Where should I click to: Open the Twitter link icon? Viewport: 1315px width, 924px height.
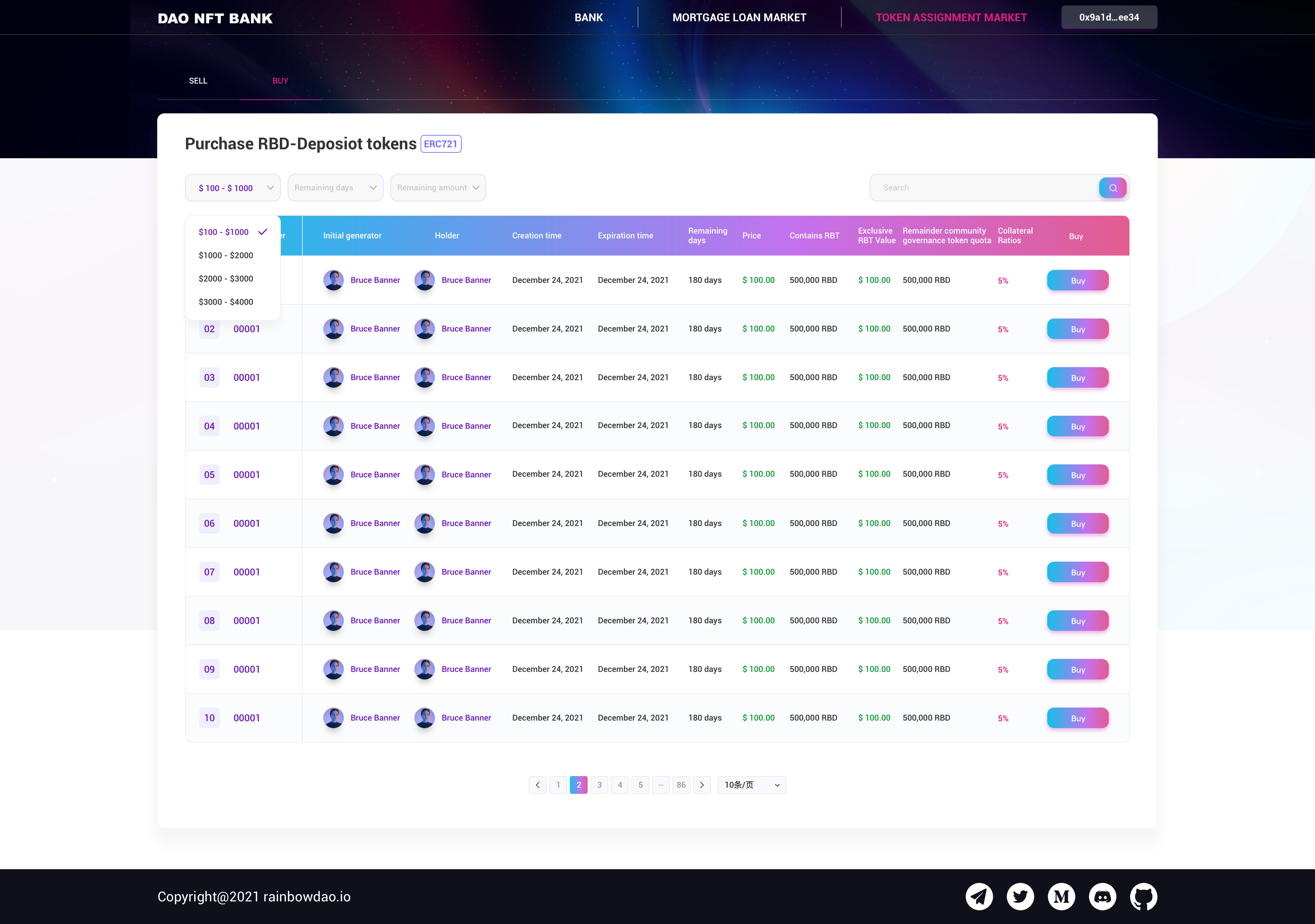pos(1020,897)
